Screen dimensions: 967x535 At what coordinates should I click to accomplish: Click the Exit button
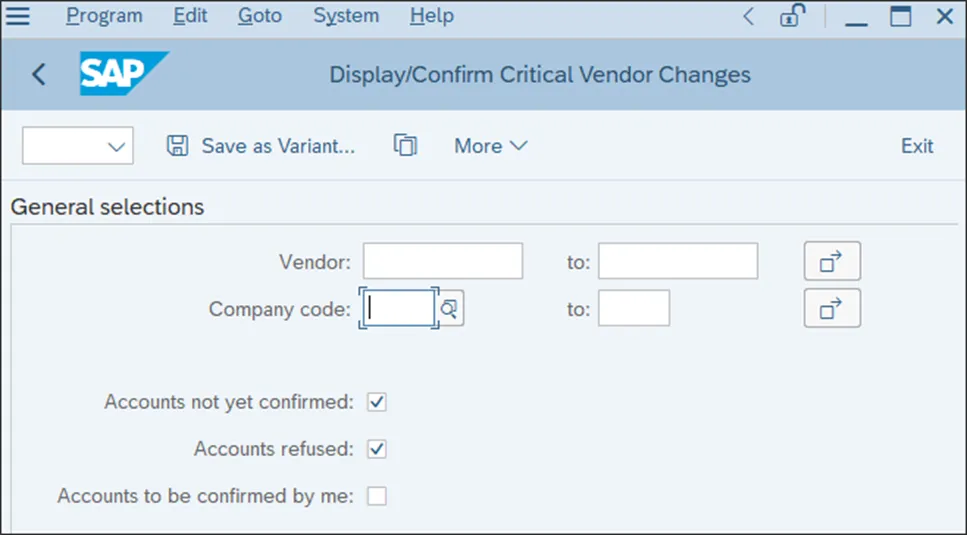coord(917,146)
